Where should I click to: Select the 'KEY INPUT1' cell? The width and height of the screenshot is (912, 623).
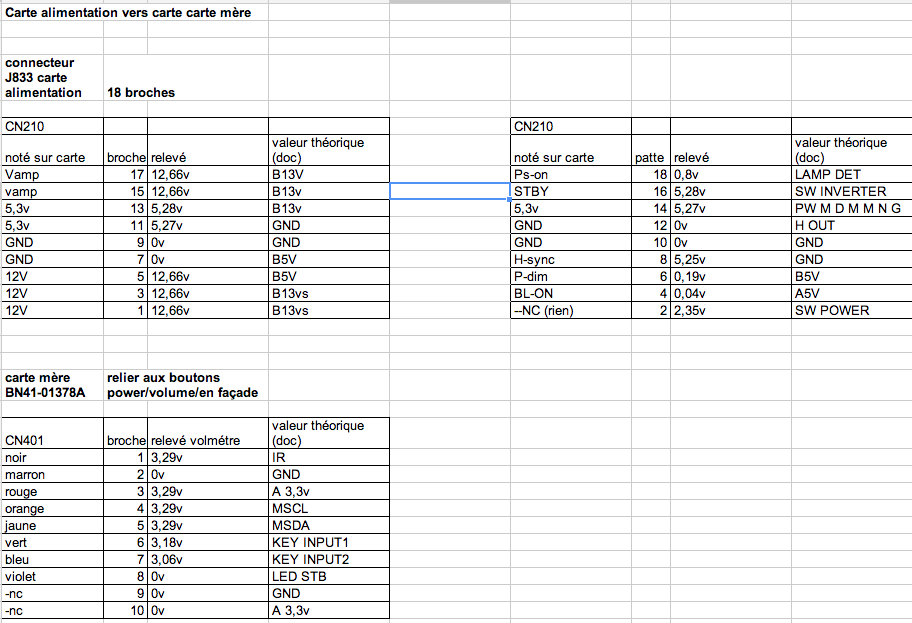coord(329,543)
